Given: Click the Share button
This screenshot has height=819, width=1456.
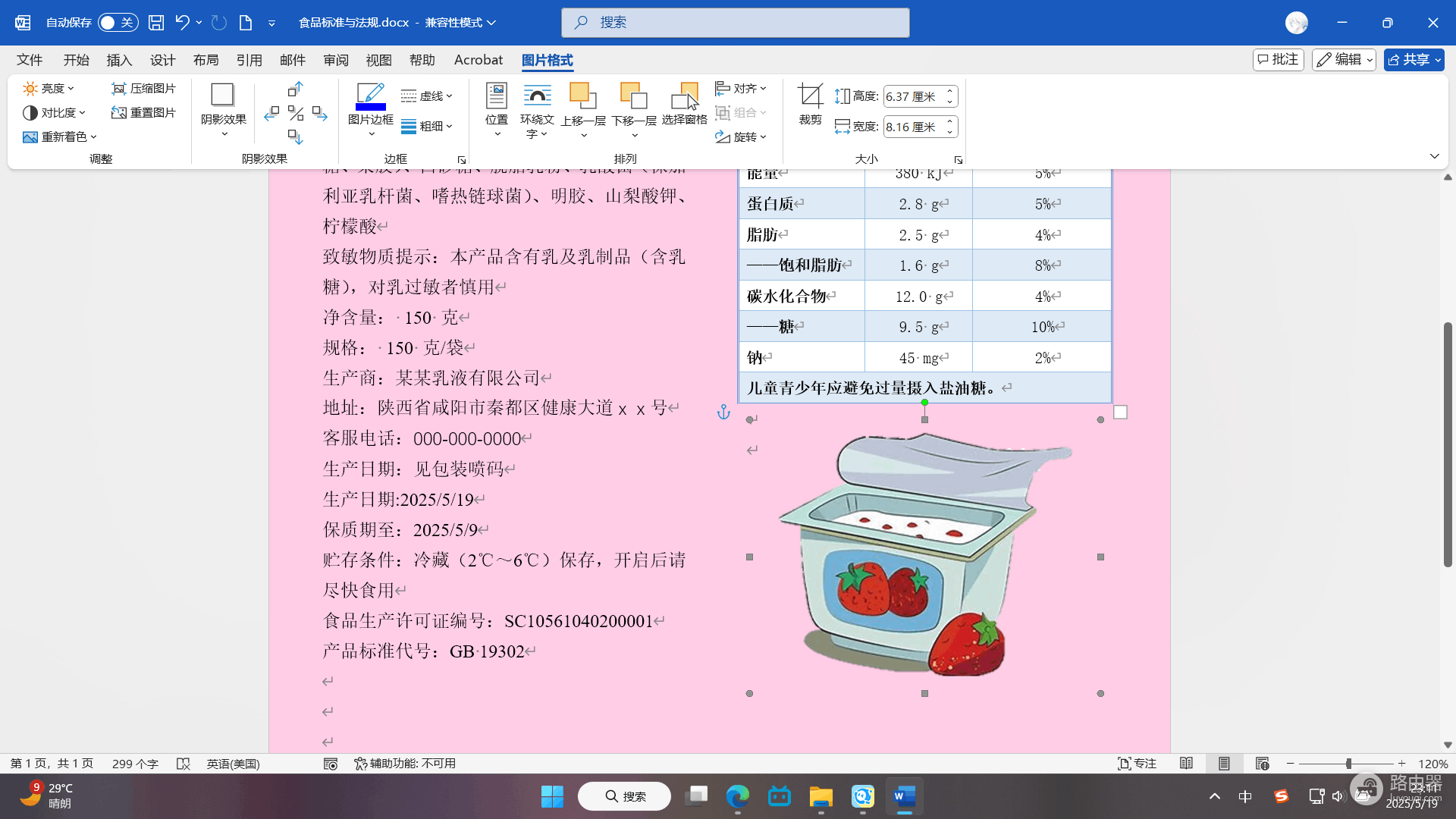Looking at the screenshot, I should (x=1414, y=60).
